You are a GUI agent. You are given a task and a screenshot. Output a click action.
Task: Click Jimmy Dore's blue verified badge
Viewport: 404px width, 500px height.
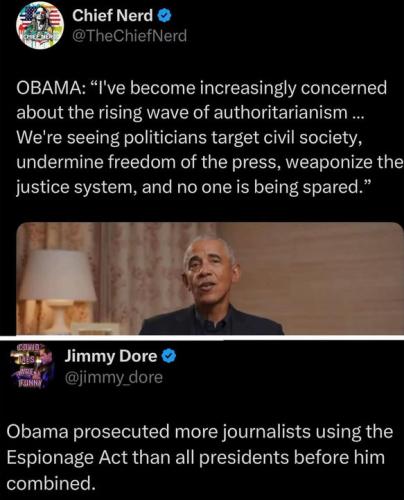[169, 357]
